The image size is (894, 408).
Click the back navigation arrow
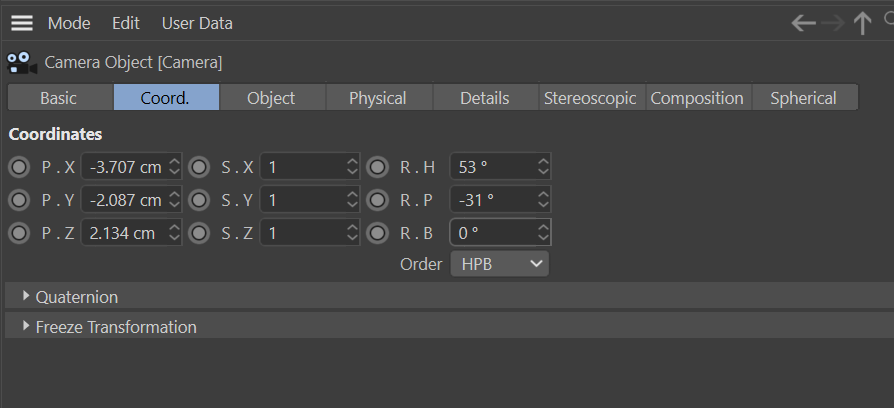click(x=803, y=23)
